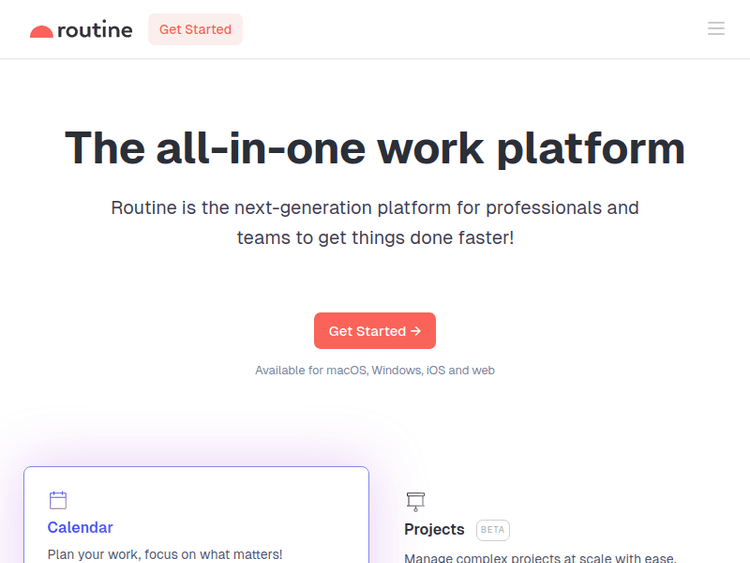Click the "all-in-one work platform" headline

[375, 148]
